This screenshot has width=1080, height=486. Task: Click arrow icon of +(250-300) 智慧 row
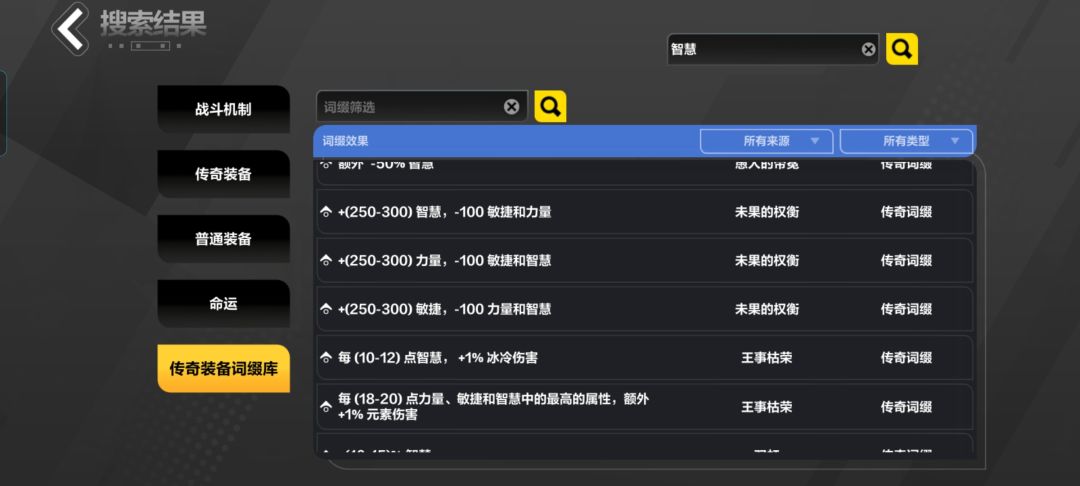pos(326,213)
